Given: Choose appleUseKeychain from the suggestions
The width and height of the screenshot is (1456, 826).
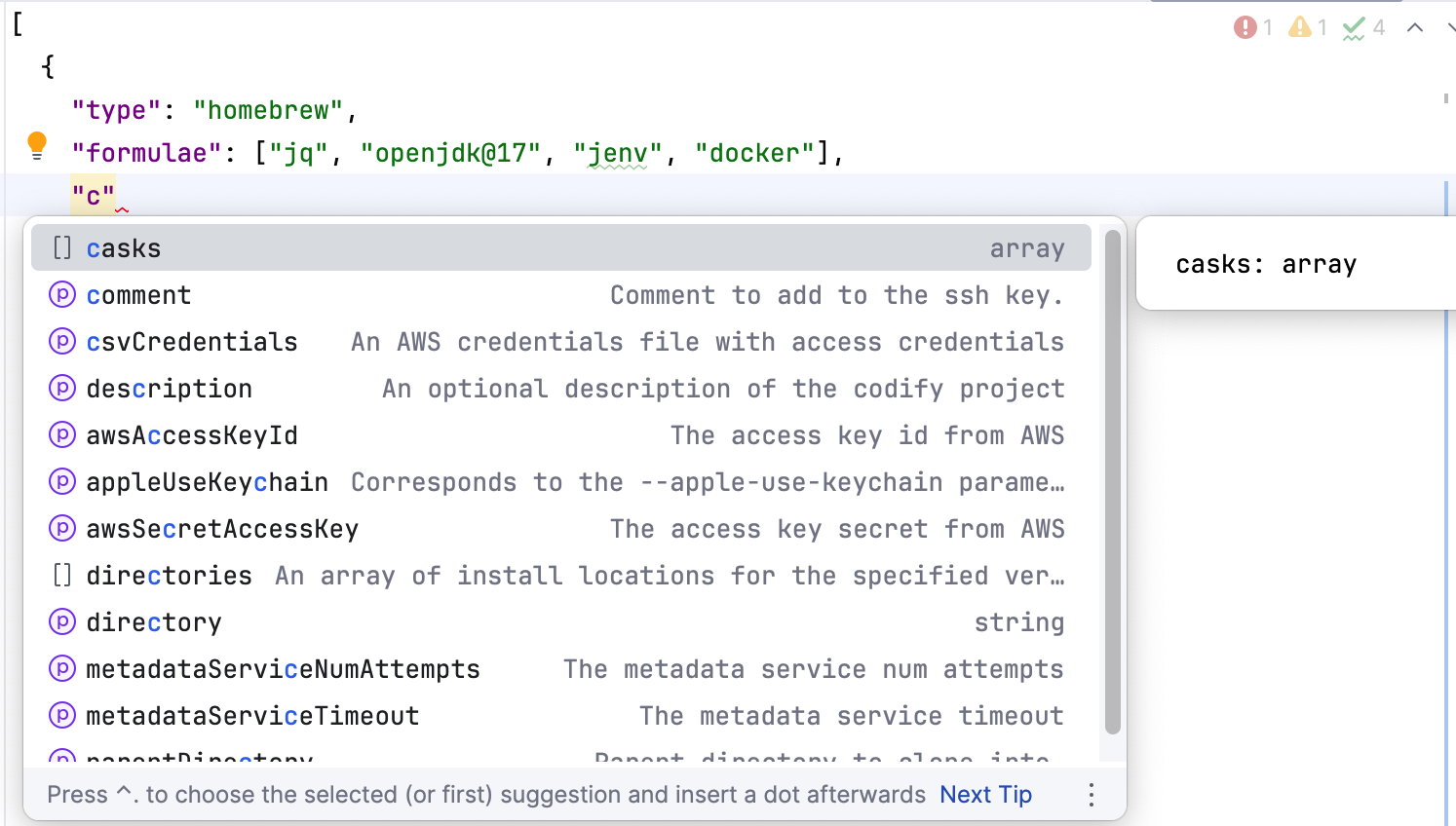Looking at the screenshot, I should coord(207,482).
